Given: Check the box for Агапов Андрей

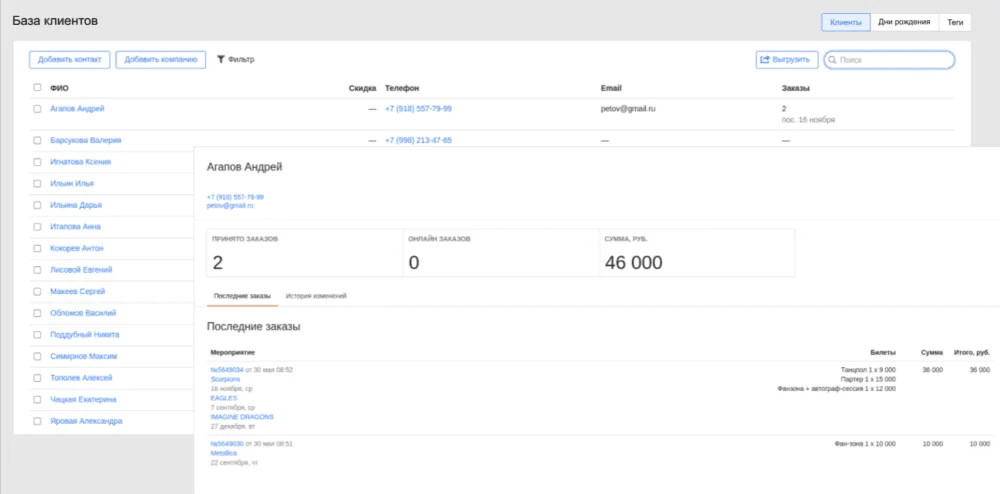Looking at the screenshot, I should pyautogui.click(x=38, y=109).
